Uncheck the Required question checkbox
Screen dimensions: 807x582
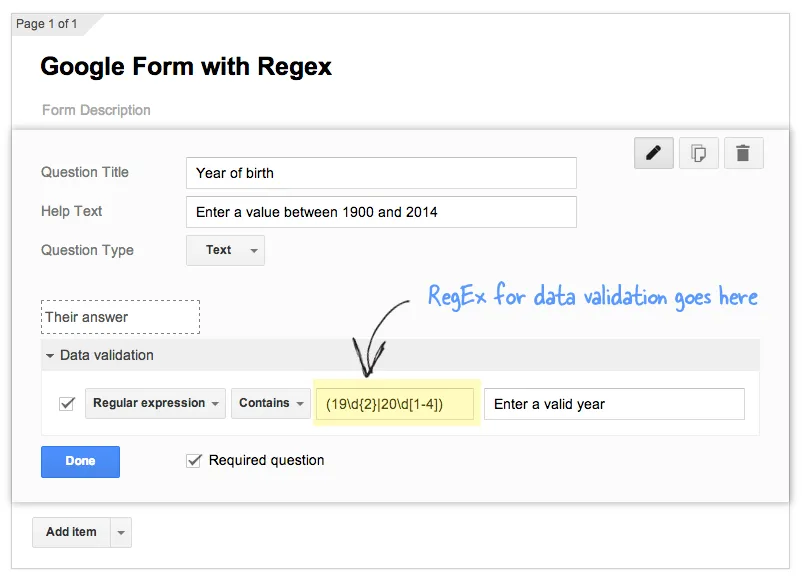(194, 460)
